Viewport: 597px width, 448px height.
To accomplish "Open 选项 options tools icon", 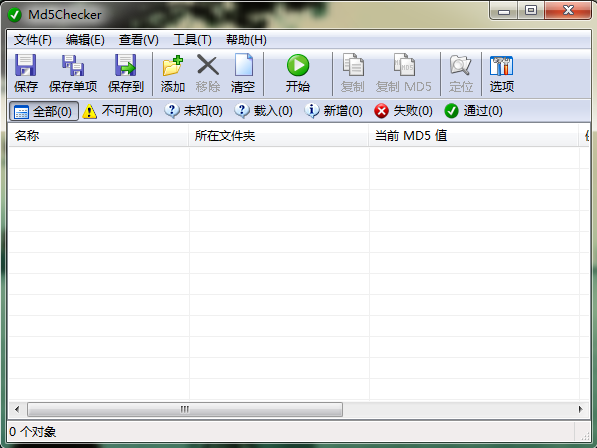I will [x=501, y=65].
